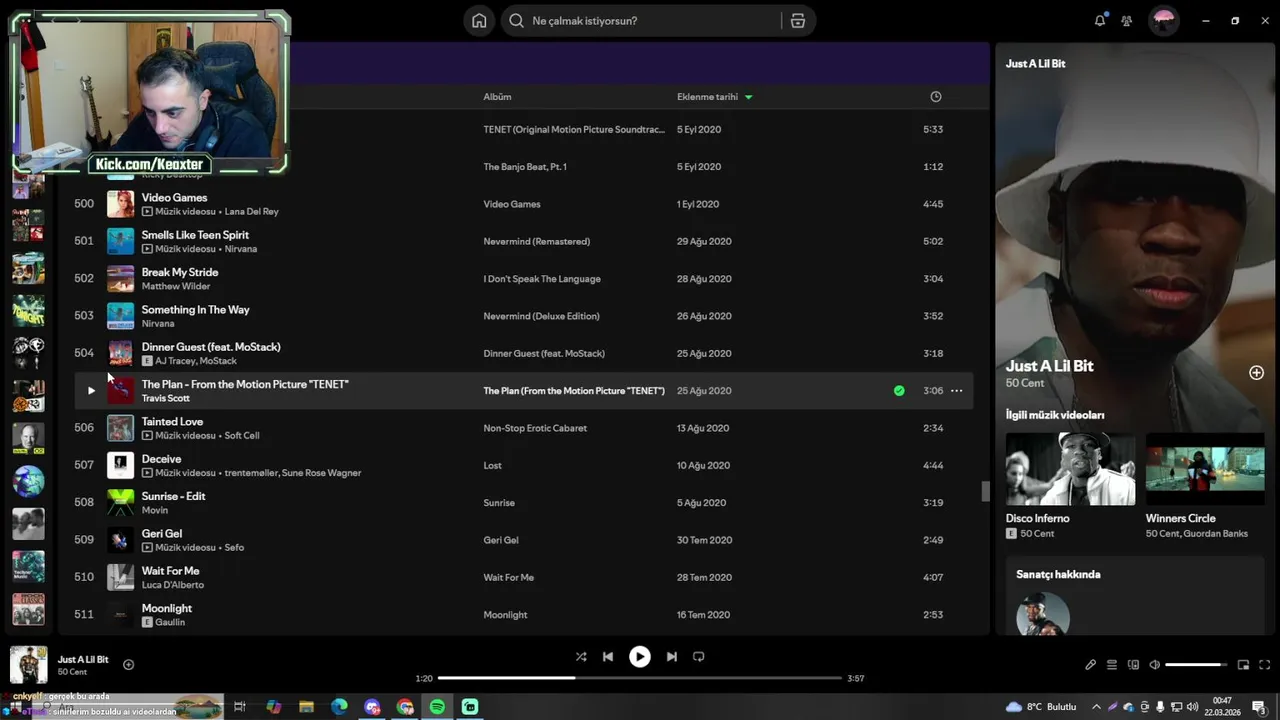Open 50 Cent link under panel song title
This screenshot has width=1280, height=720.
click(x=1025, y=384)
